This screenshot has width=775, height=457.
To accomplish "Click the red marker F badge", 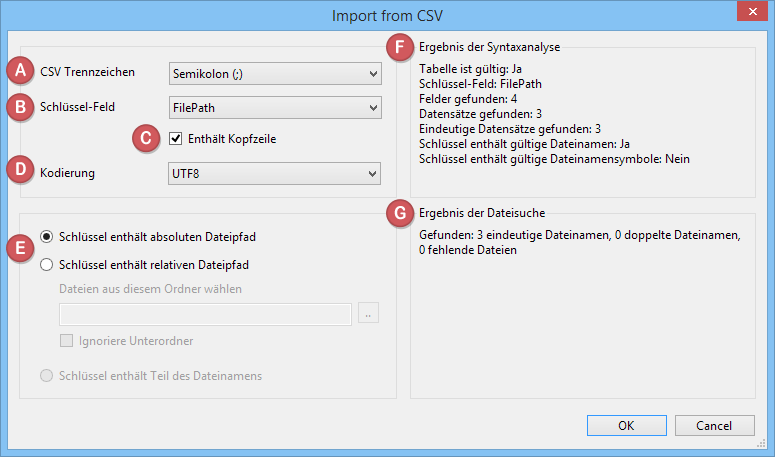I will coord(401,47).
